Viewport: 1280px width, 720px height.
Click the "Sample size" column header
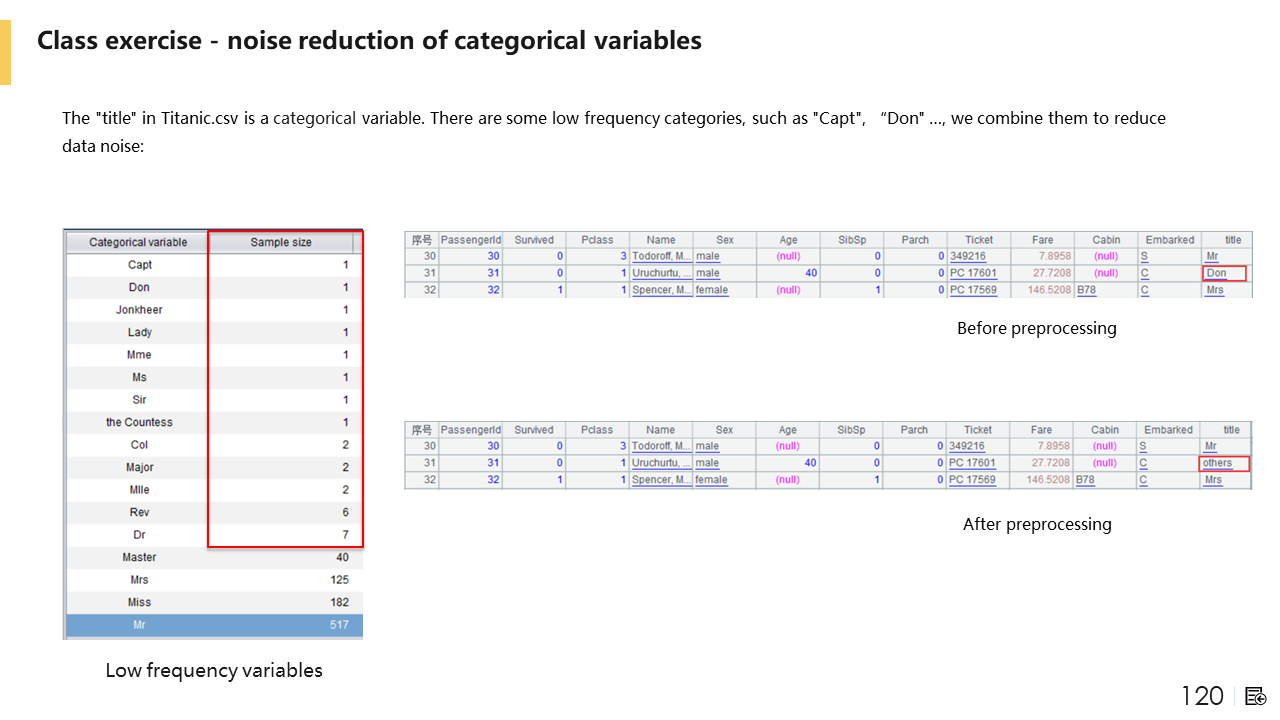pyautogui.click(x=281, y=242)
